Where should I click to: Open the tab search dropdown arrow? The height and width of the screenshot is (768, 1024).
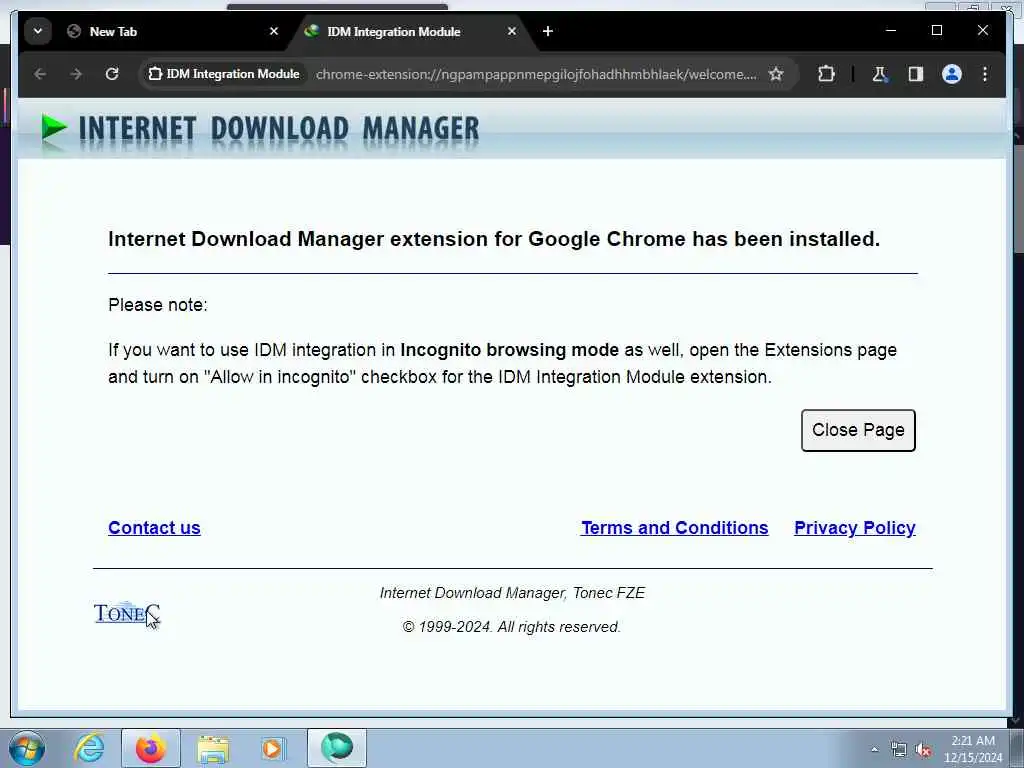pos(38,31)
